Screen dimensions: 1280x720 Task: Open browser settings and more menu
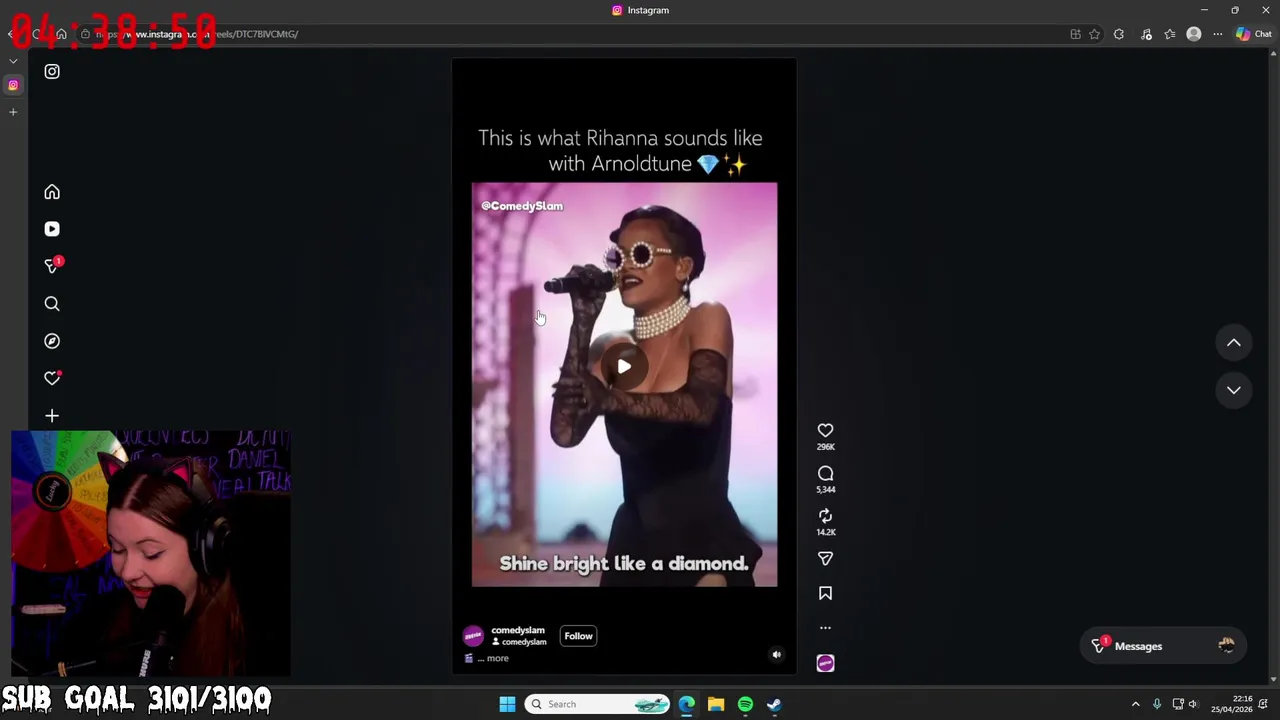coord(1218,34)
